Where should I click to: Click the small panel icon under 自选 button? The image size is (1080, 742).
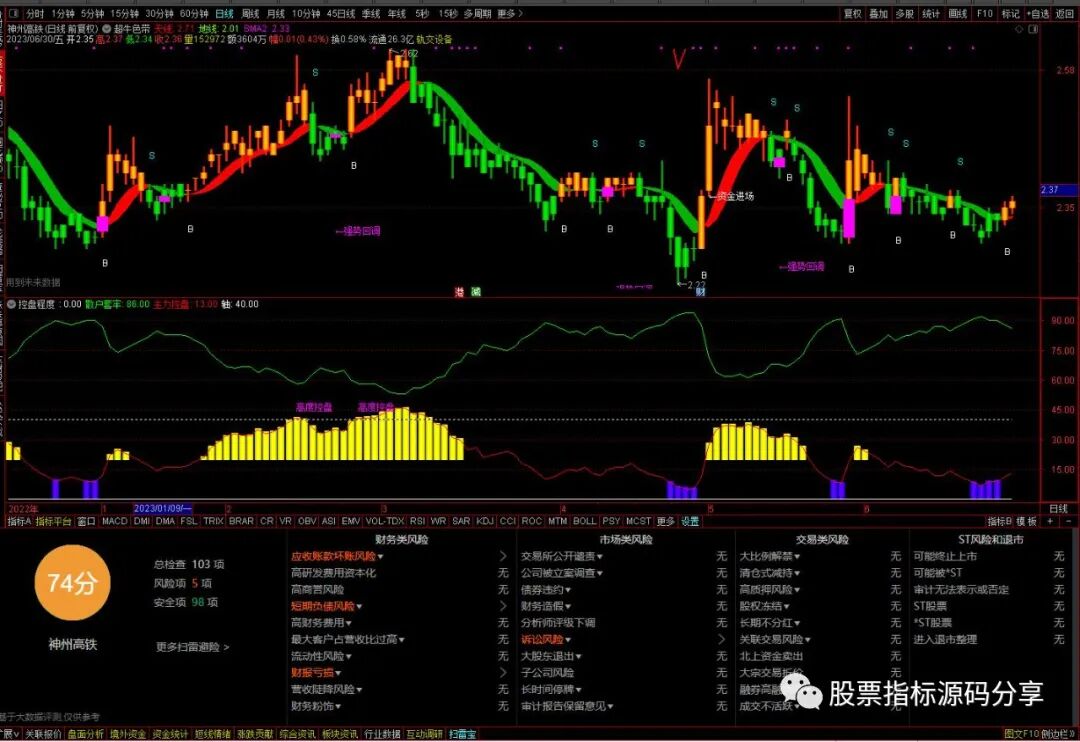click(x=1032, y=29)
